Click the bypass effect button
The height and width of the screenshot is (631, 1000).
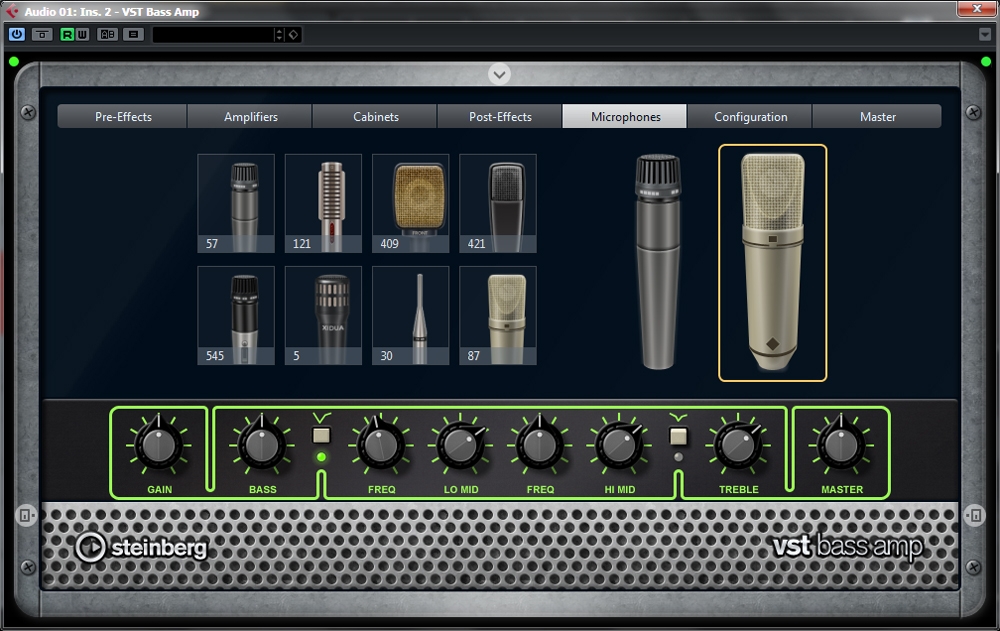pos(42,34)
